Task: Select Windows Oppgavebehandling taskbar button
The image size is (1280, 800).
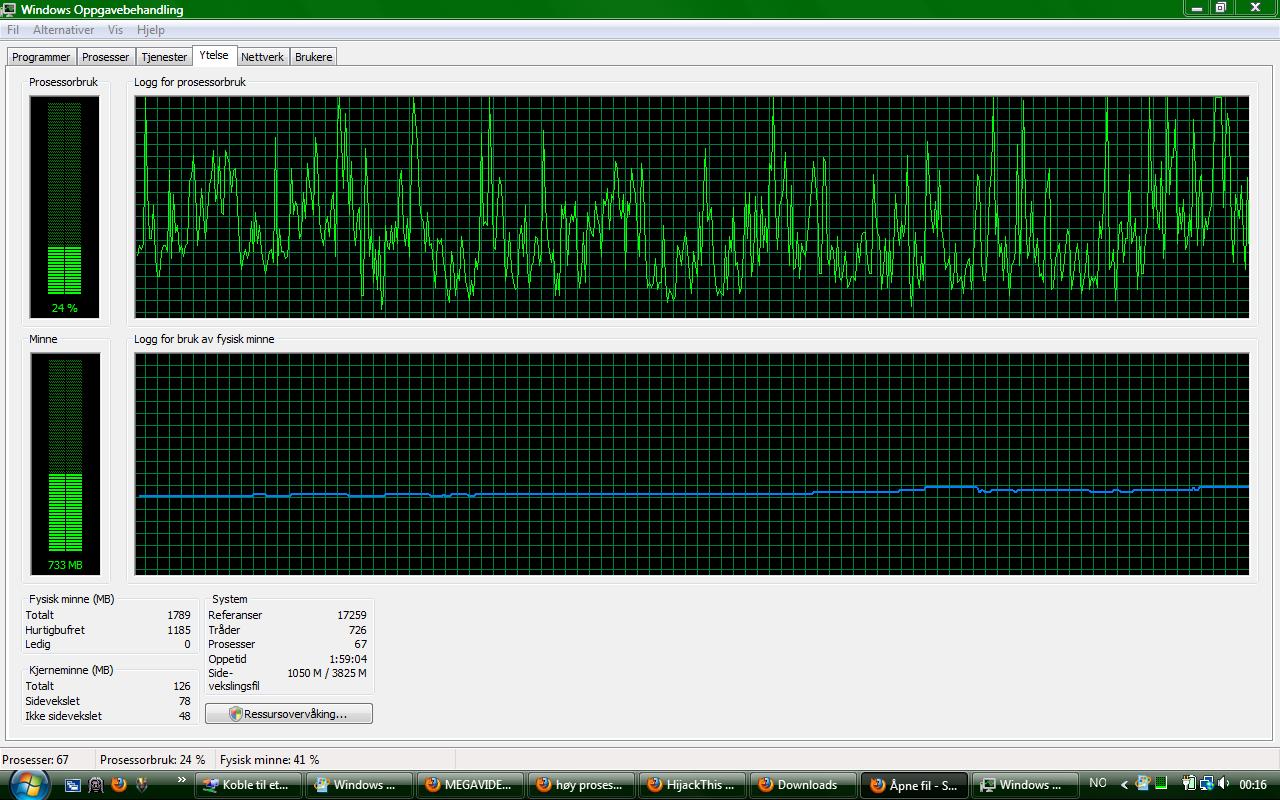Action: 1025,785
